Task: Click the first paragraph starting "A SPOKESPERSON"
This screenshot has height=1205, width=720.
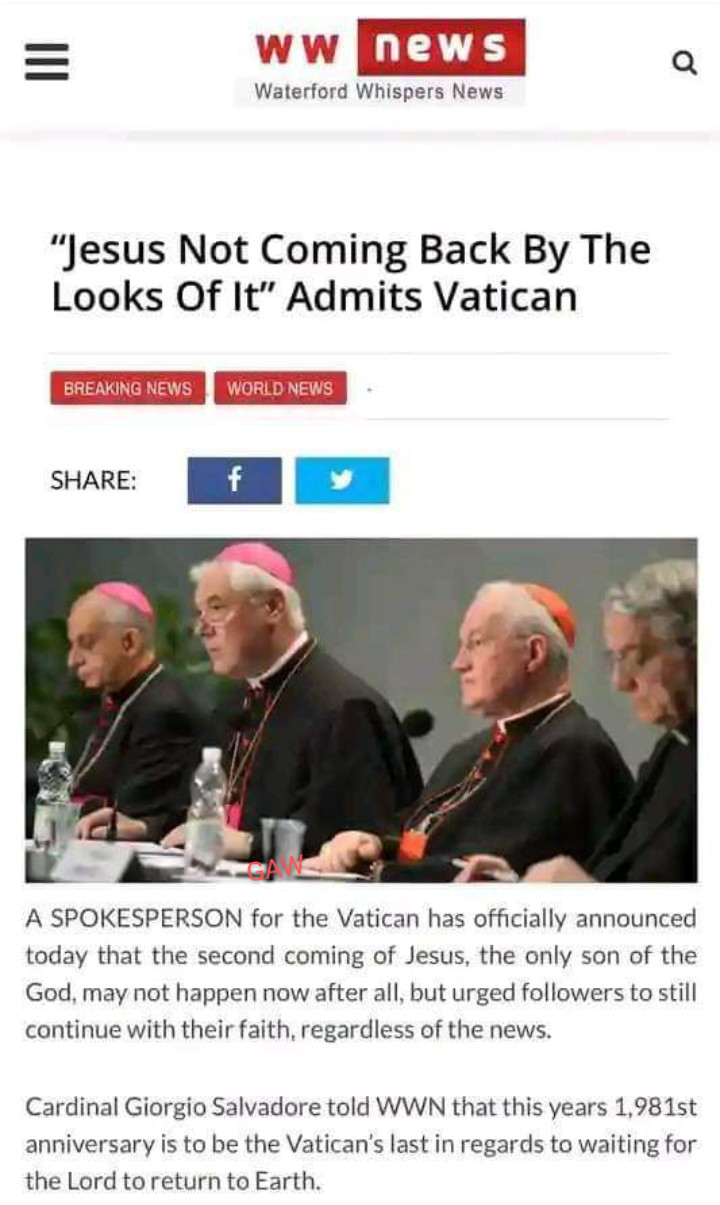Action: (x=360, y=973)
